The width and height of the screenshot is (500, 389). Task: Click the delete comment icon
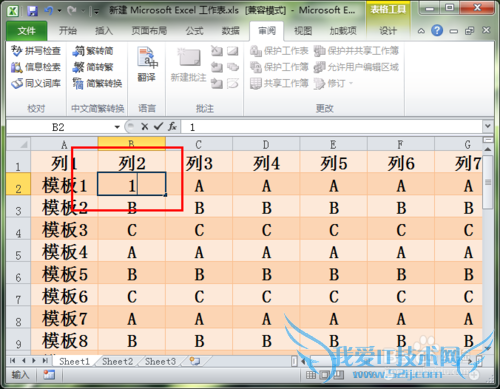pos(217,51)
